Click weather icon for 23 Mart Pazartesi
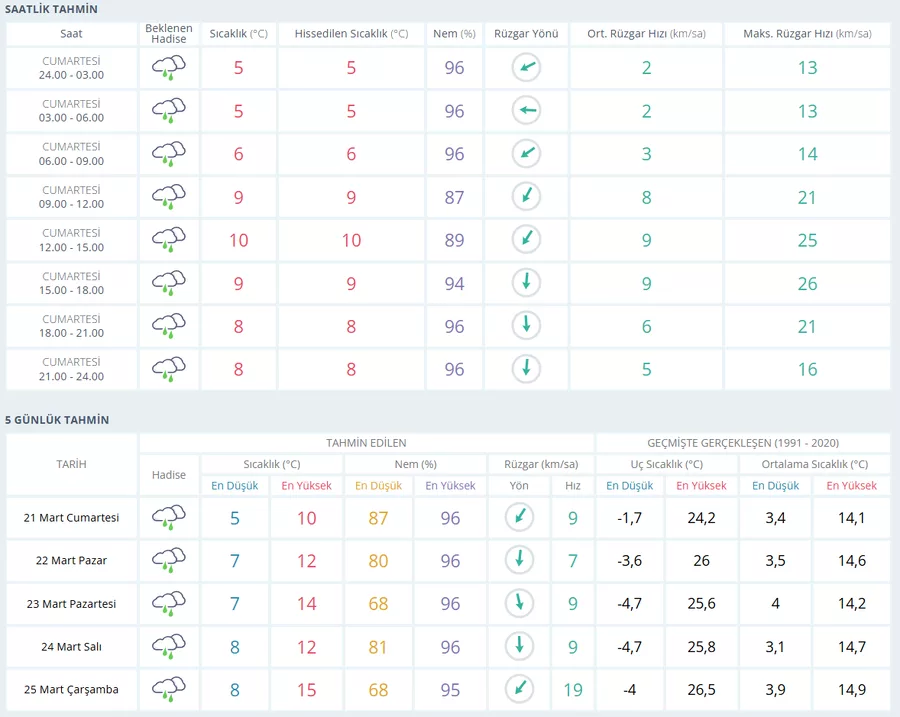Image resolution: width=900 pixels, height=717 pixels. (169, 604)
